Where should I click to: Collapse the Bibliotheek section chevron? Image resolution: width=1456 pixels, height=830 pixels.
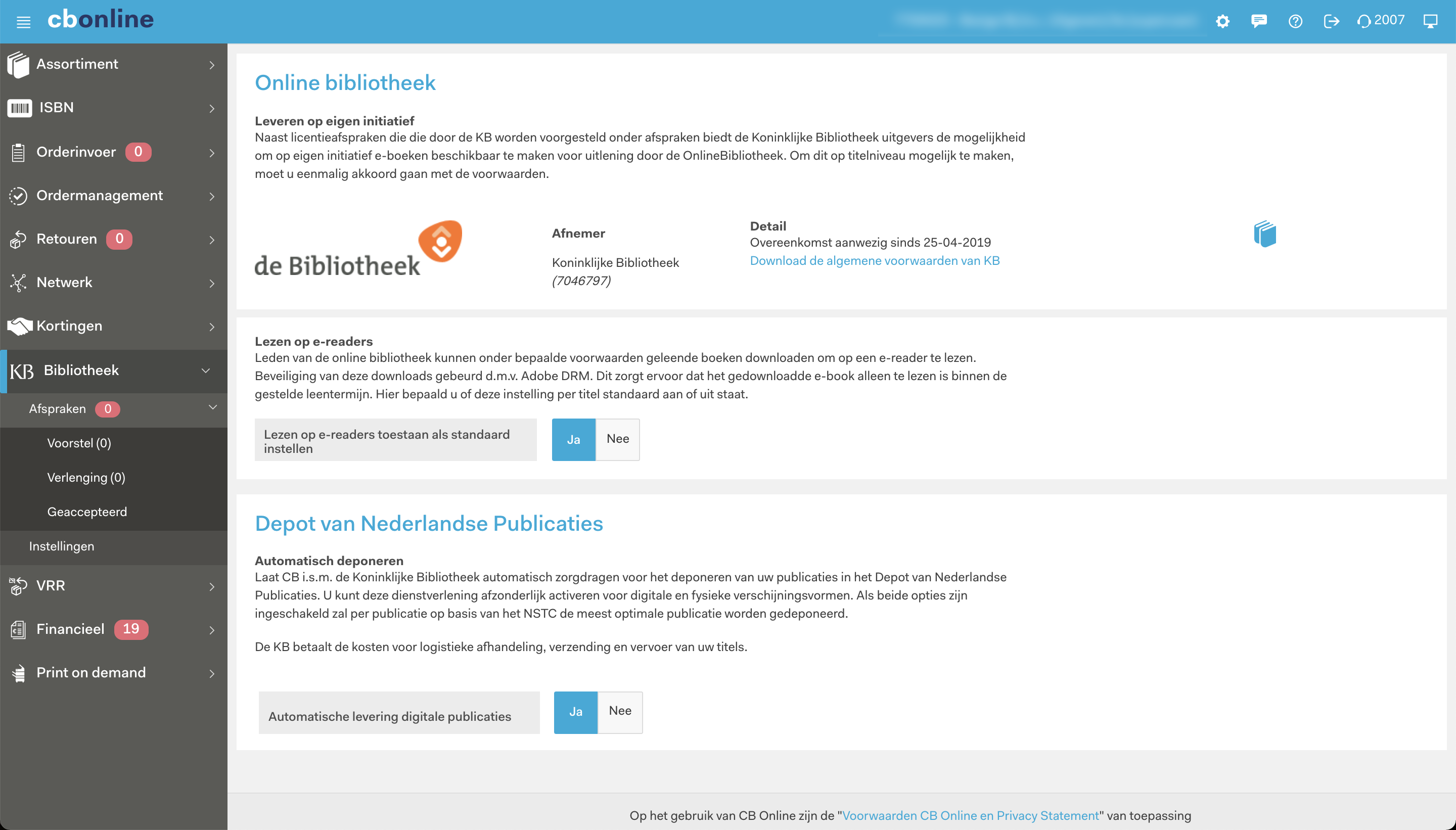[x=206, y=371]
